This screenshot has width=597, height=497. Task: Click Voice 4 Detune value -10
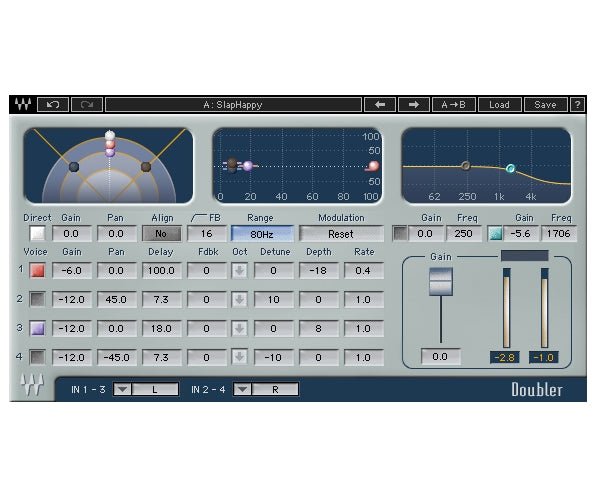273,358
